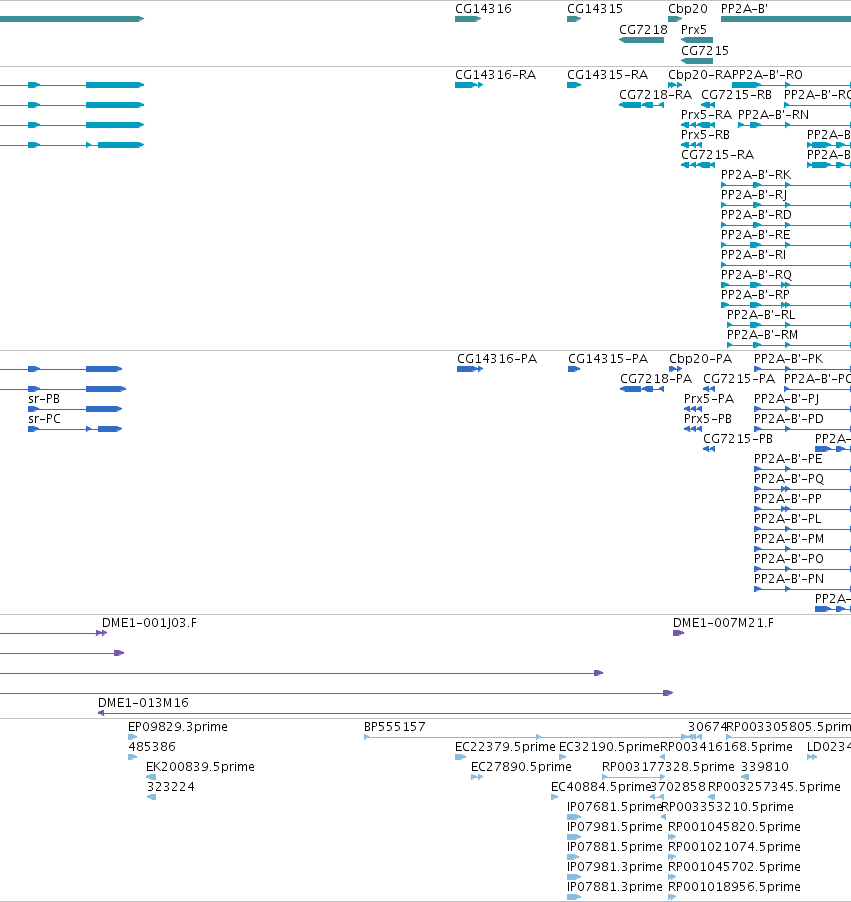The width and height of the screenshot is (851, 902).
Task: Click the PP2A-B'-PM protein label
Action: pyautogui.click(x=789, y=539)
